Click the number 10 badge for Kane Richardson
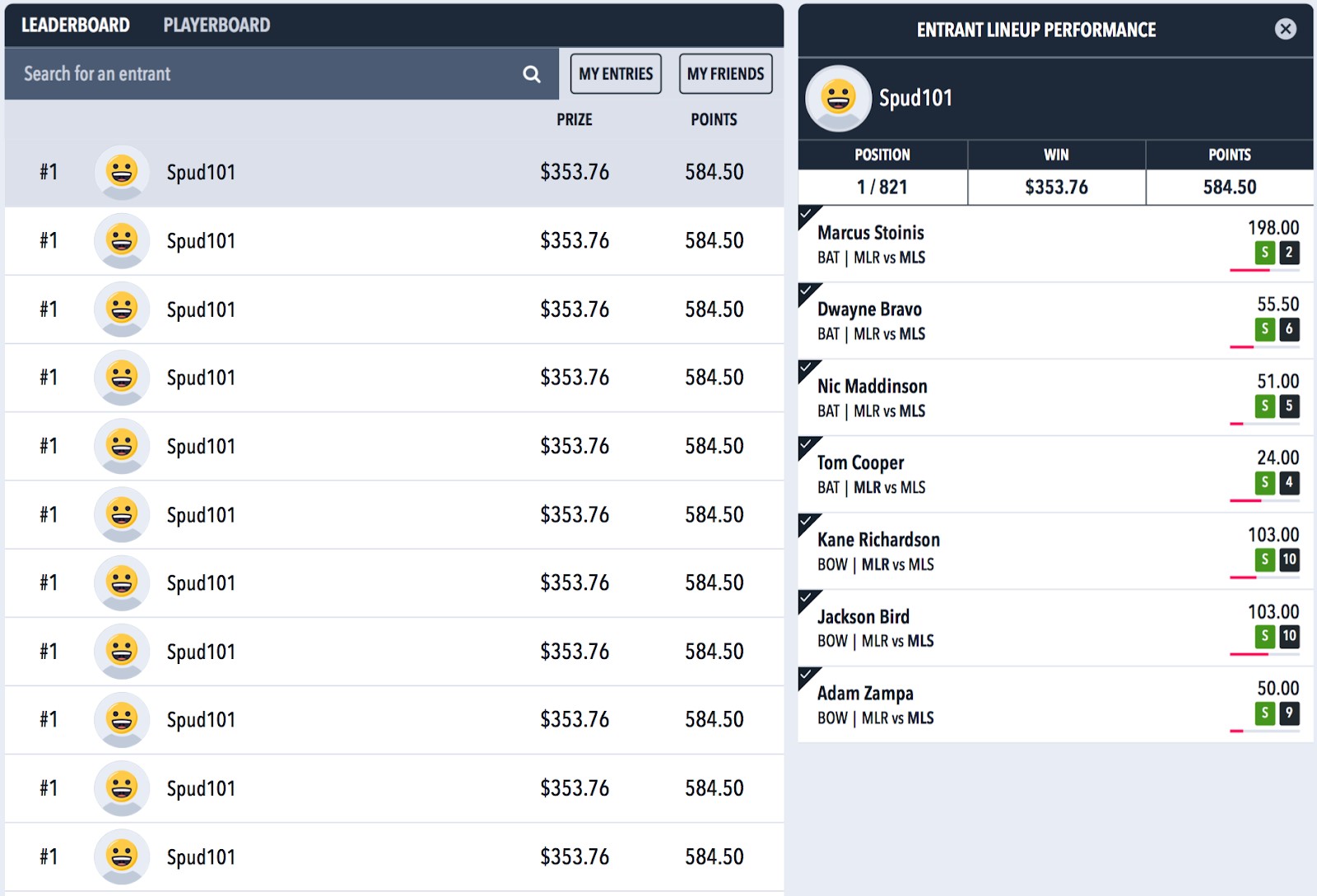 [1289, 559]
